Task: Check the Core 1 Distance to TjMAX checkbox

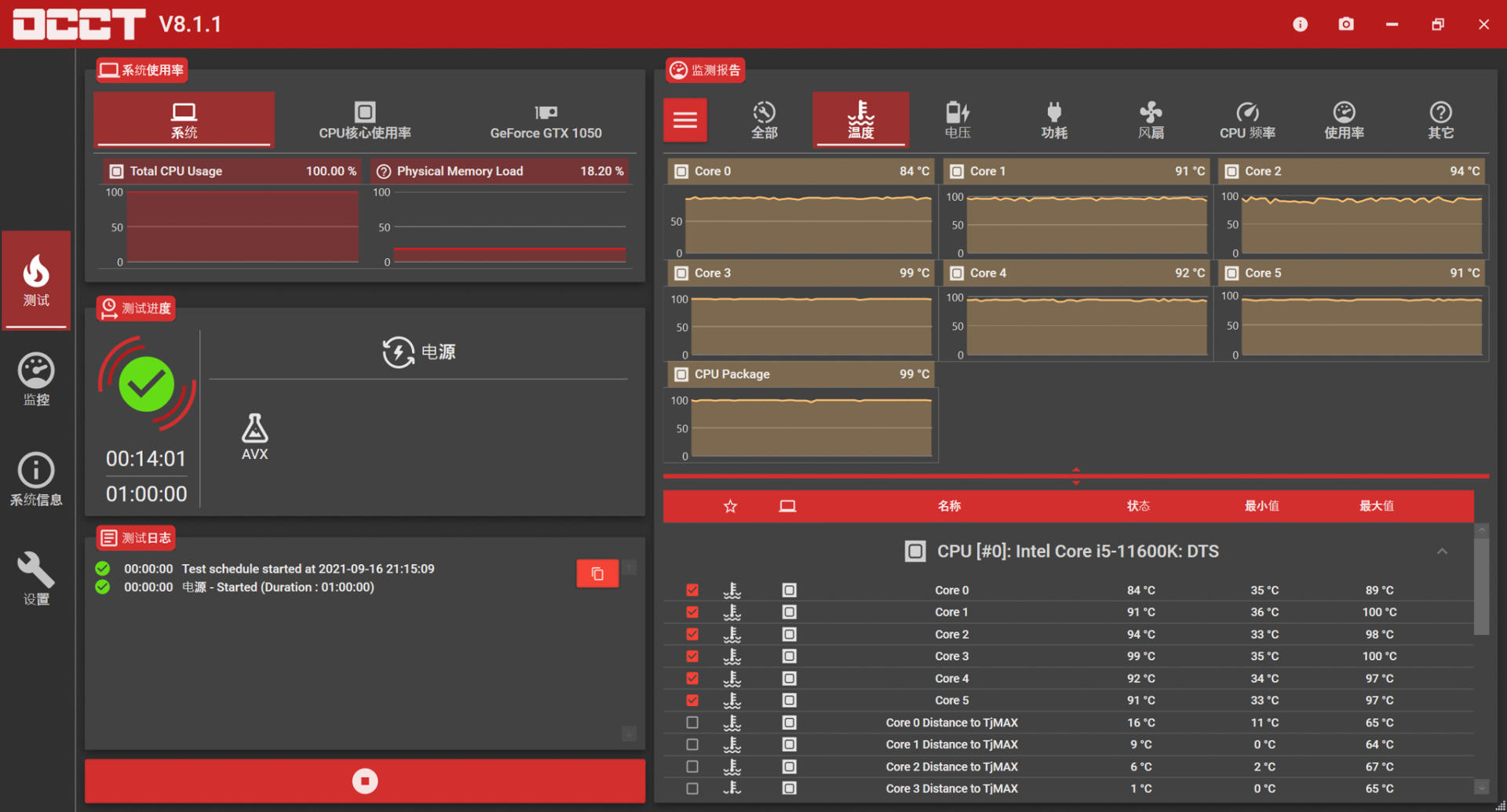Action: click(x=692, y=745)
